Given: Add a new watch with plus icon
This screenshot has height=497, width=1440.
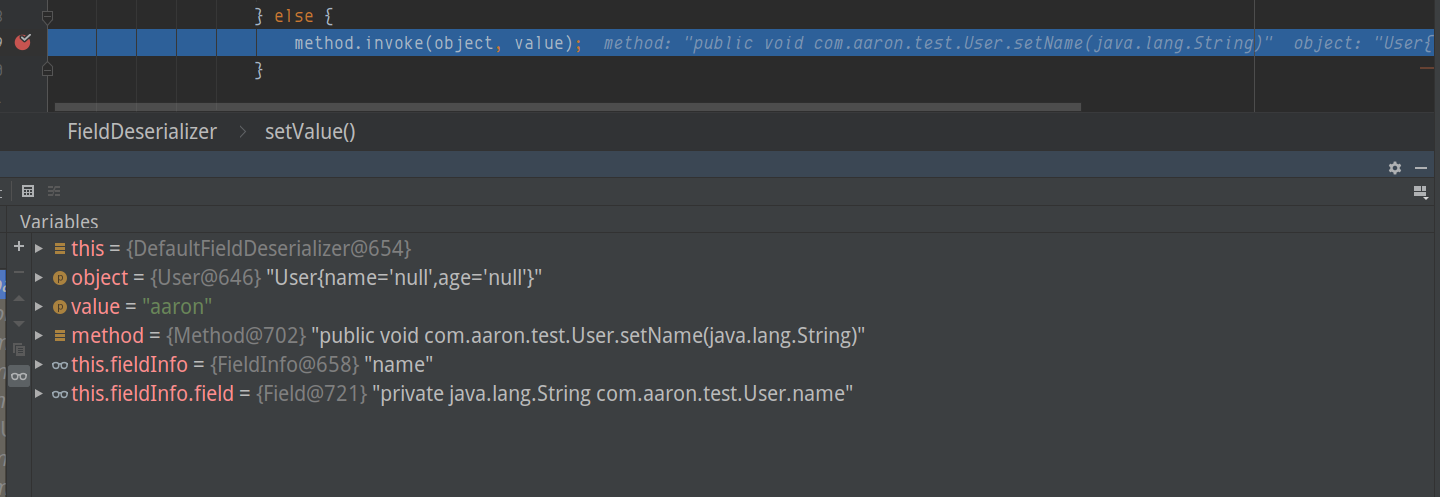Looking at the screenshot, I should pos(18,246).
